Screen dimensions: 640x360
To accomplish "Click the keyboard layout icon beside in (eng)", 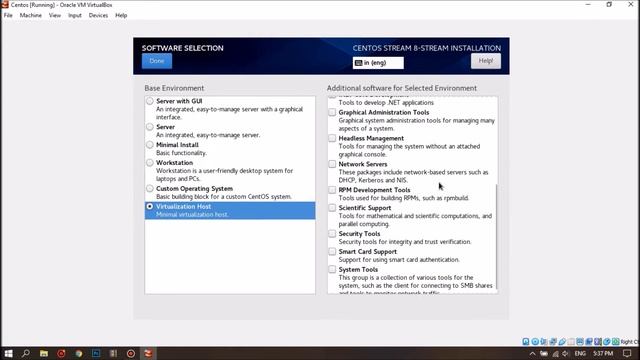I will [x=358, y=63].
